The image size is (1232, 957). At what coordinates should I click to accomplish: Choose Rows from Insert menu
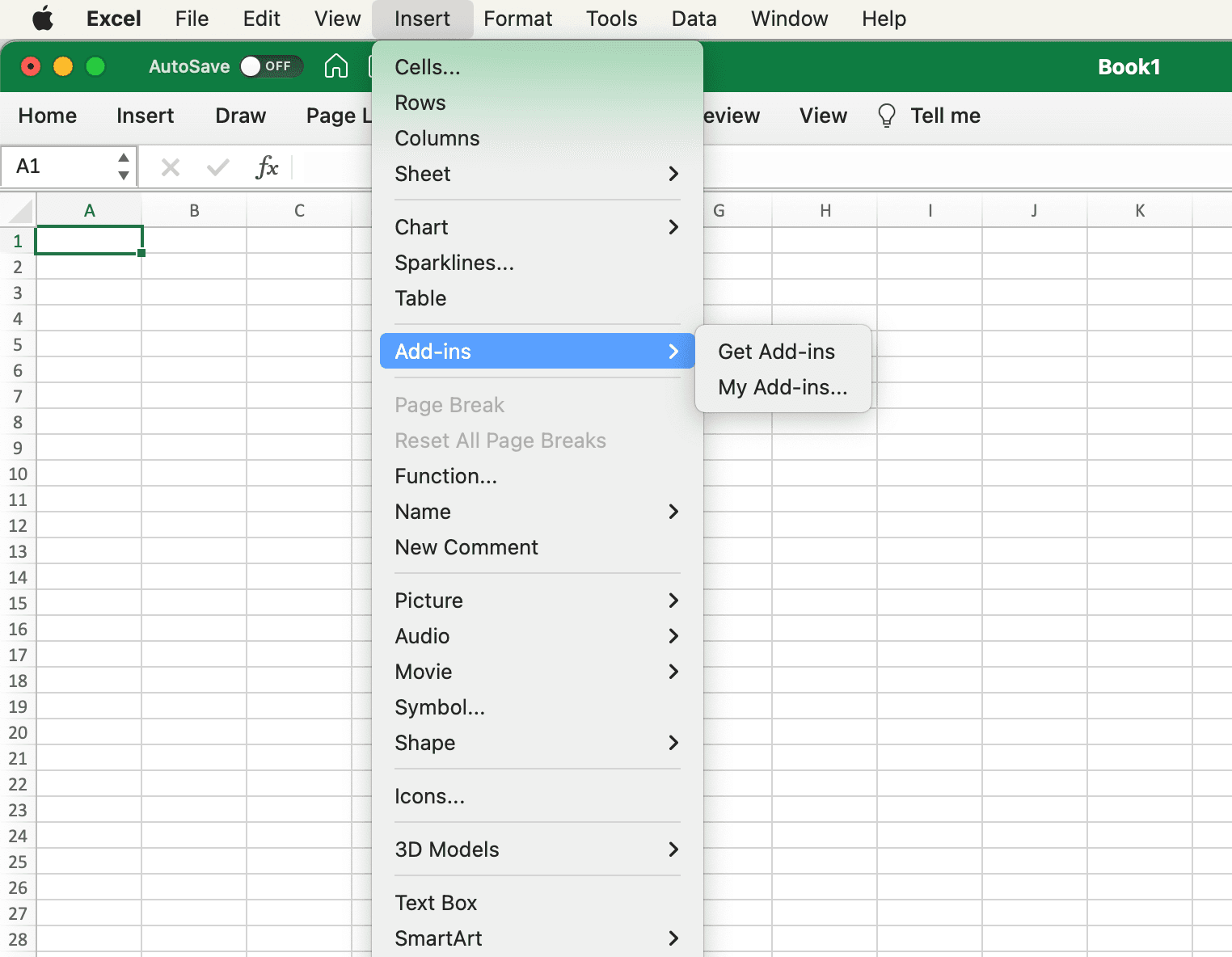(x=538, y=103)
